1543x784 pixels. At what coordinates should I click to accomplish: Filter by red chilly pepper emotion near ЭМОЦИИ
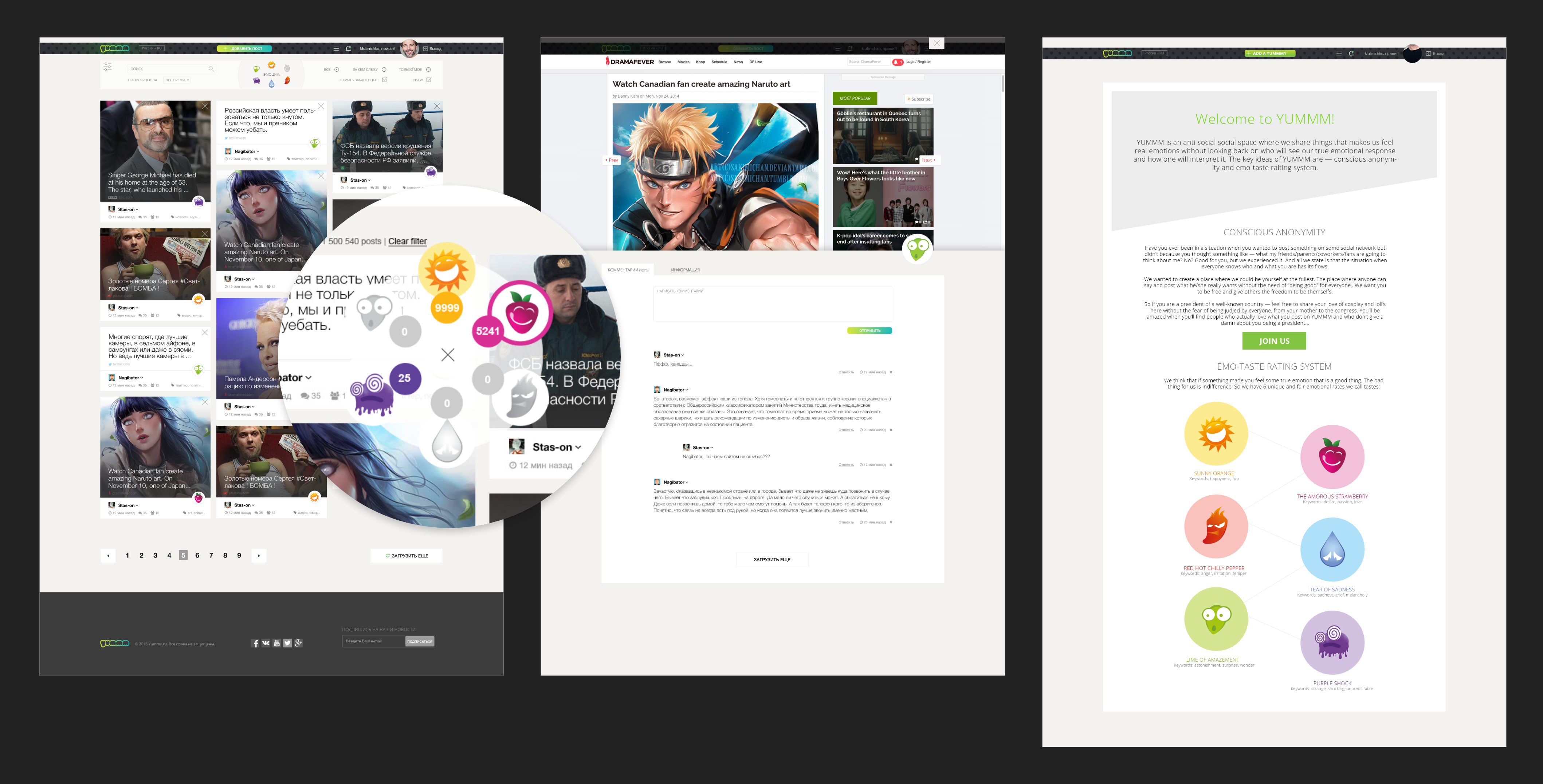(x=287, y=80)
